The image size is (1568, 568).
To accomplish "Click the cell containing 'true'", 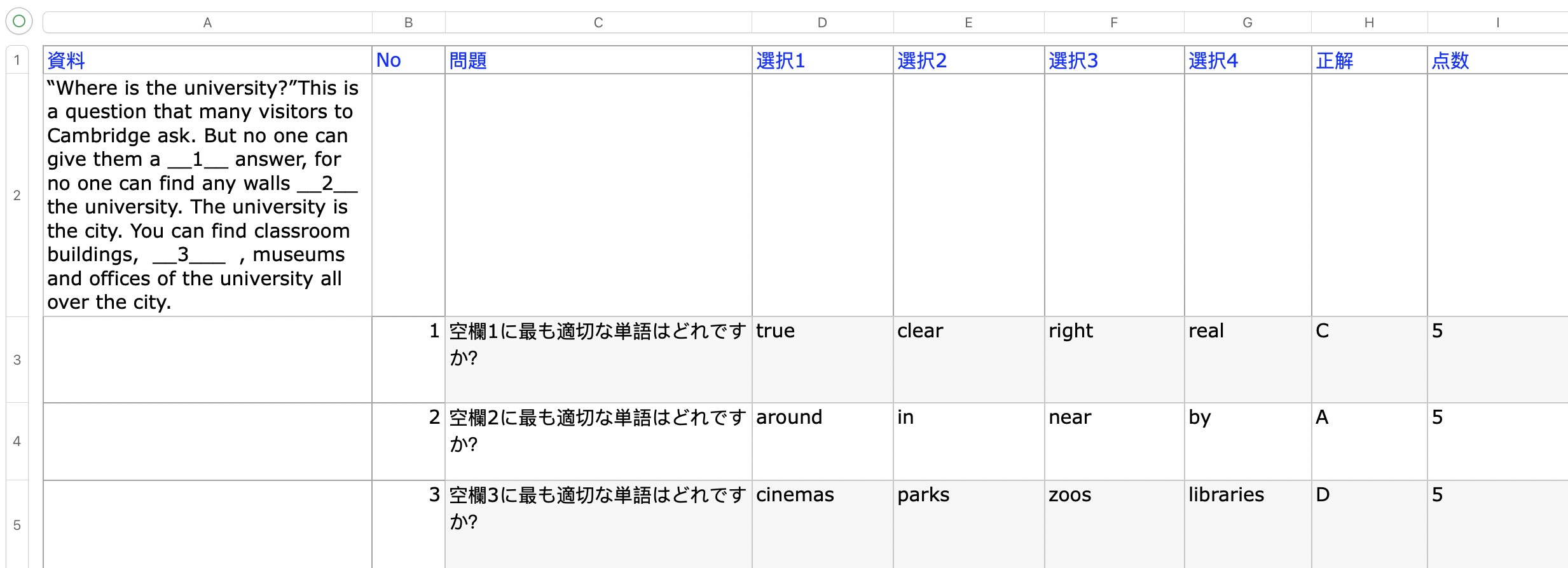I will 822,359.
